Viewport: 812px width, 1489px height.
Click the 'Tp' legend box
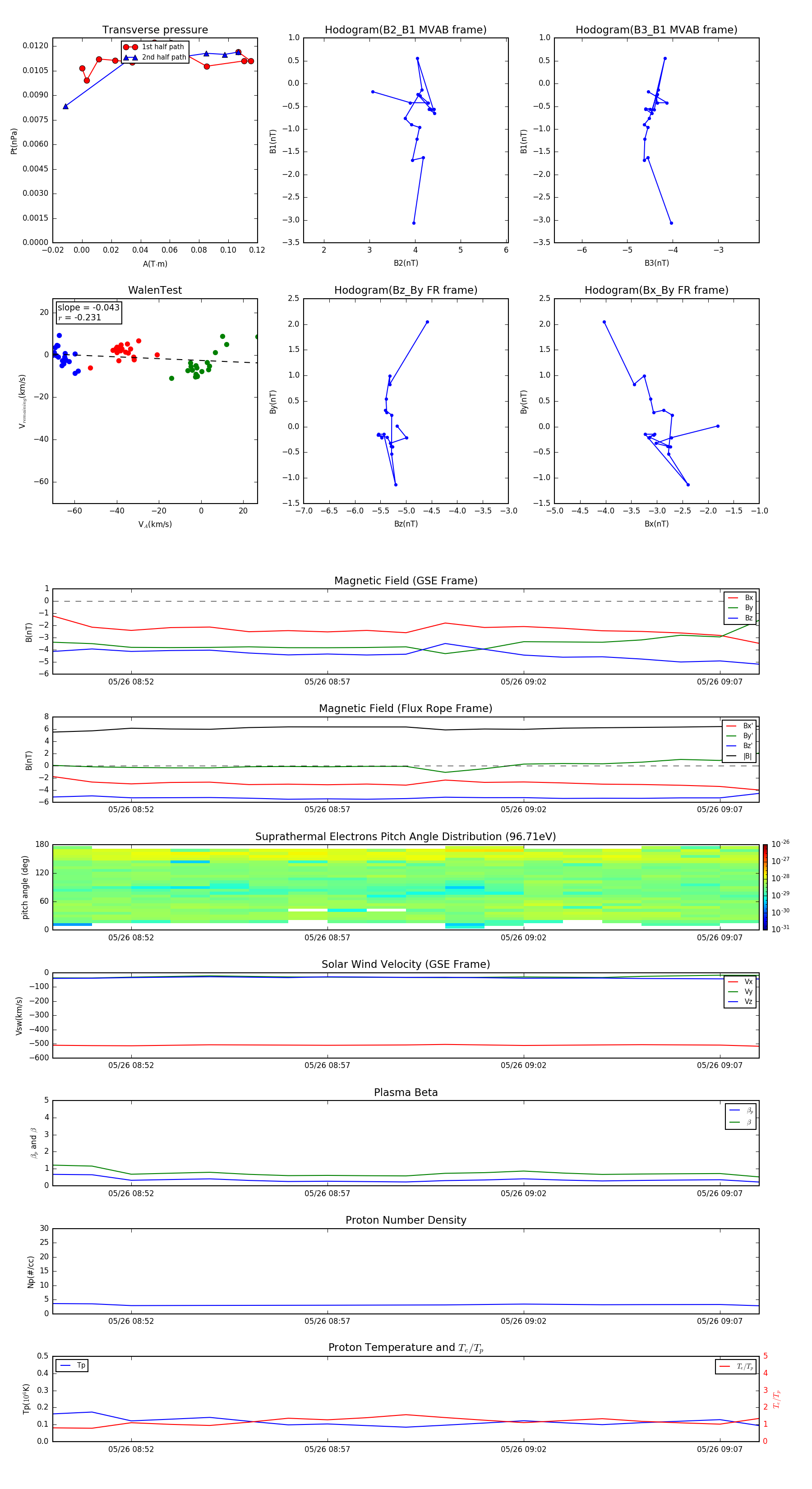pos(72,1365)
